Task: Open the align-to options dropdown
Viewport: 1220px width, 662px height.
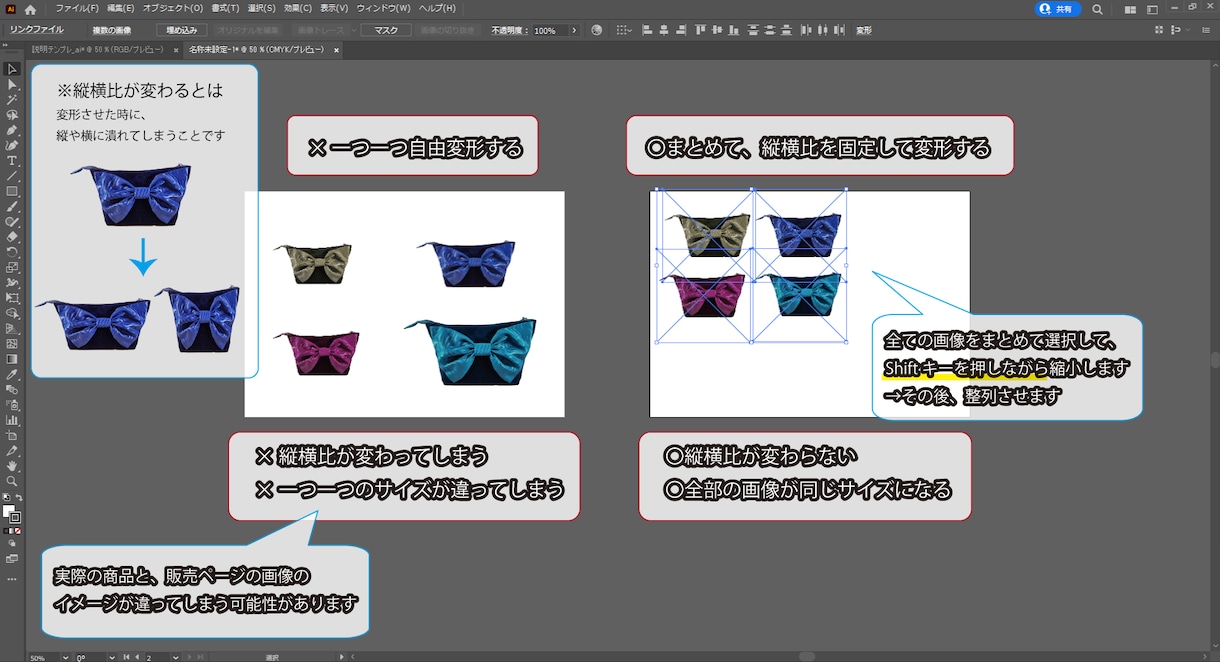Action: click(x=624, y=31)
